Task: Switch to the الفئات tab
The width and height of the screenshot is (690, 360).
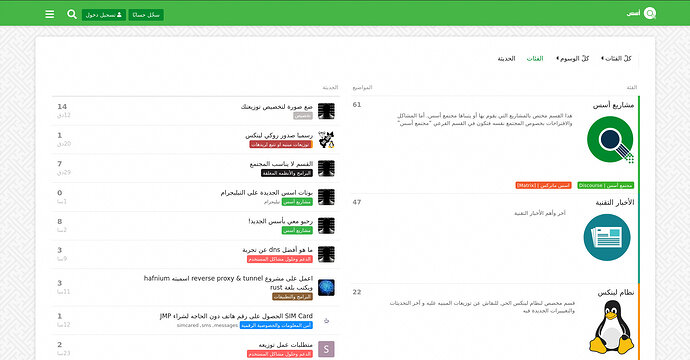Action: click(x=535, y=59)
